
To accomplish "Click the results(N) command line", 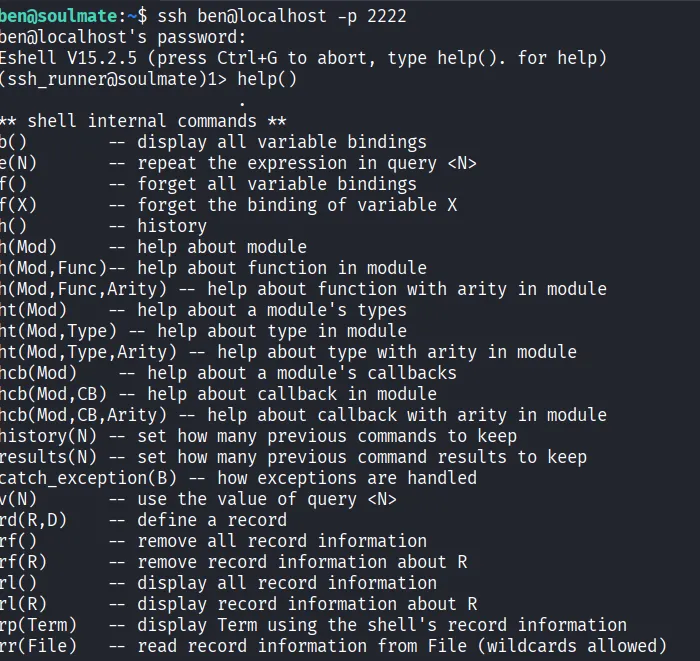I will (293, 457).
